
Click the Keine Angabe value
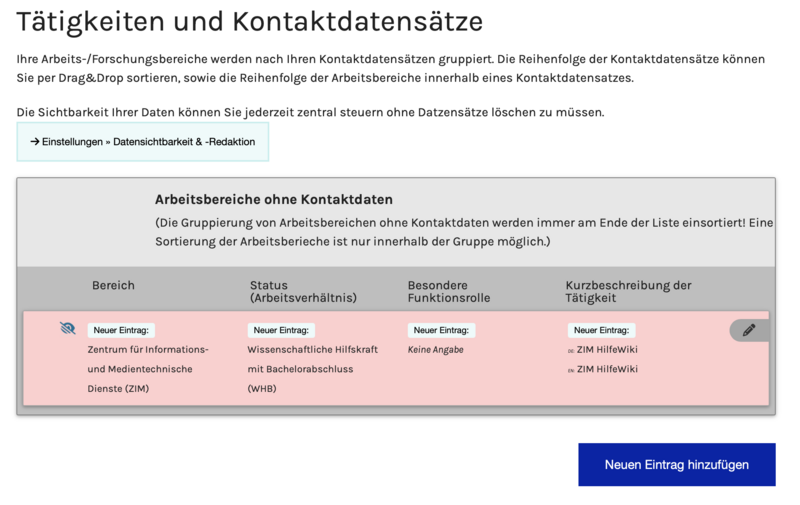[435, 350]
